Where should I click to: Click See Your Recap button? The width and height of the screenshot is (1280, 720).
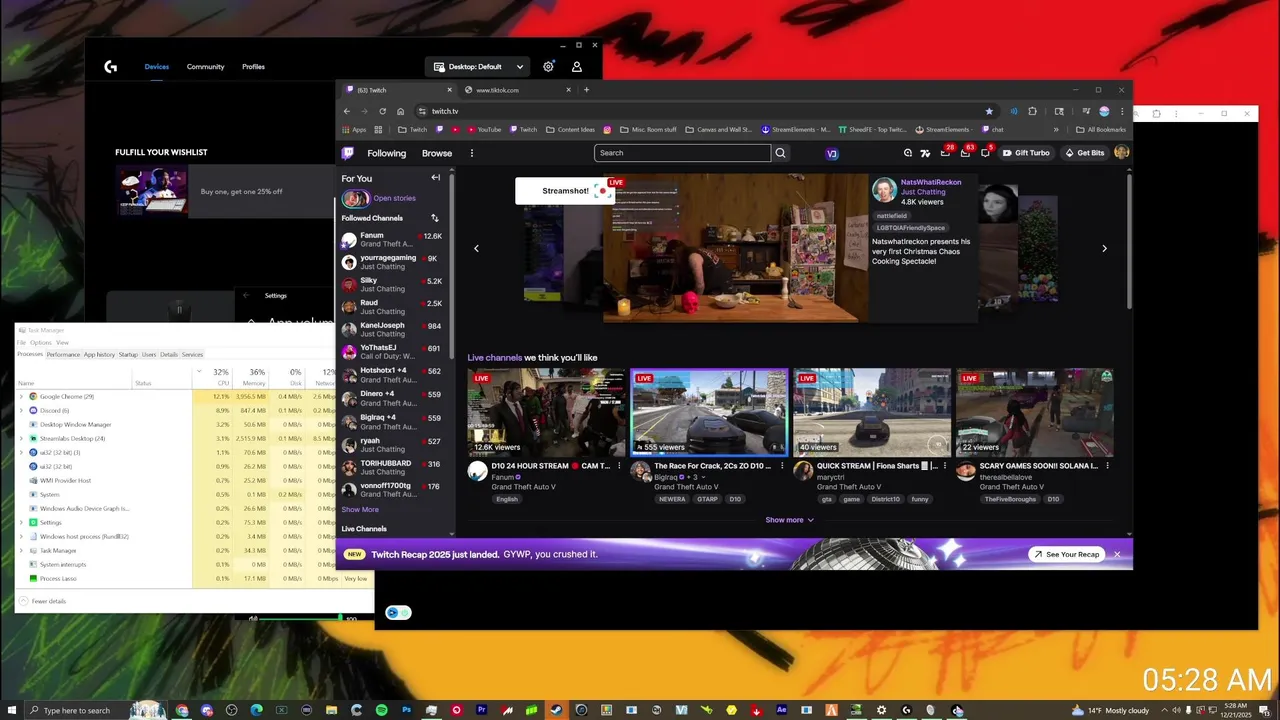[x=1066, y=554]
